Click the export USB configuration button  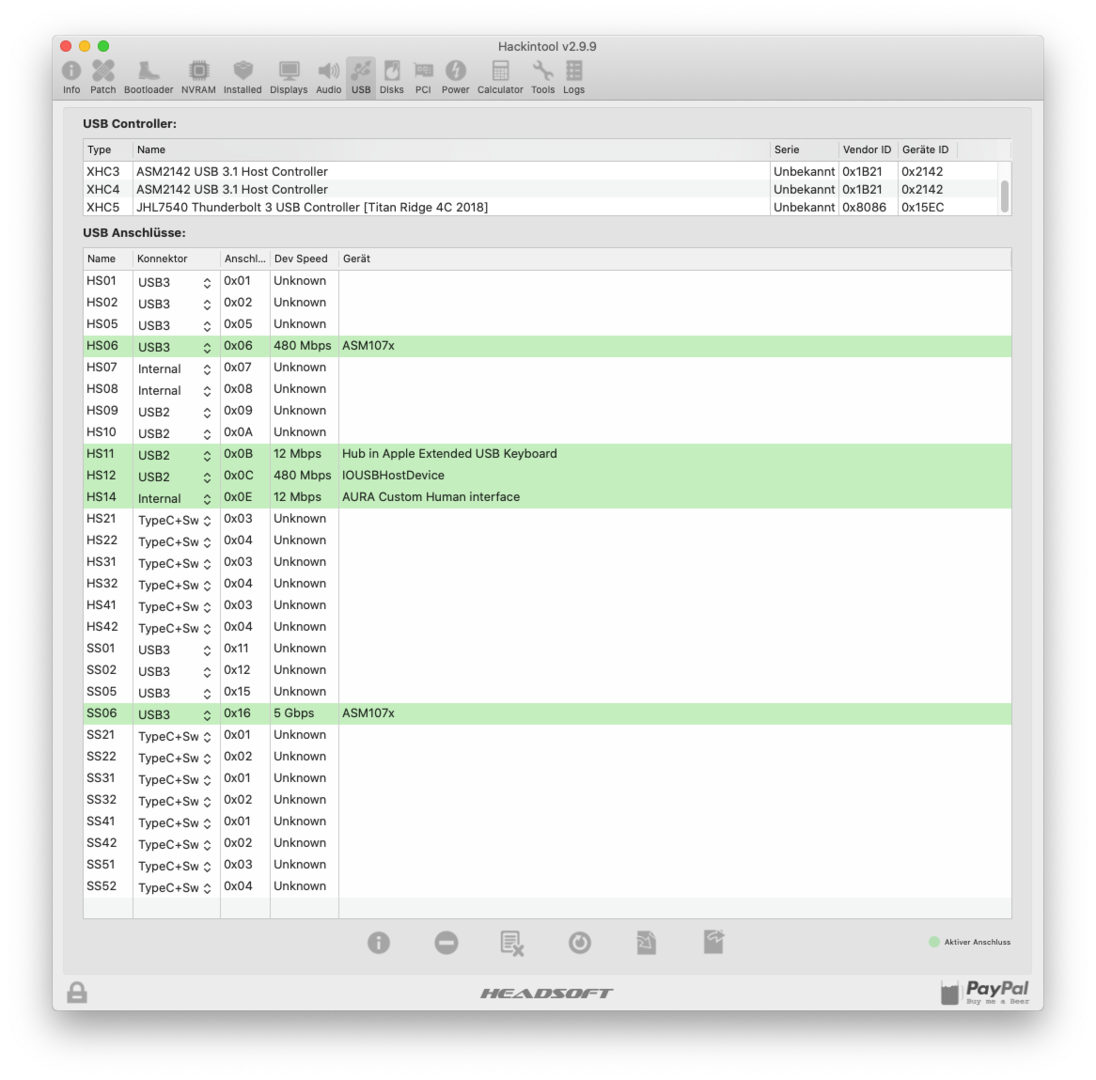click(714, 942)
